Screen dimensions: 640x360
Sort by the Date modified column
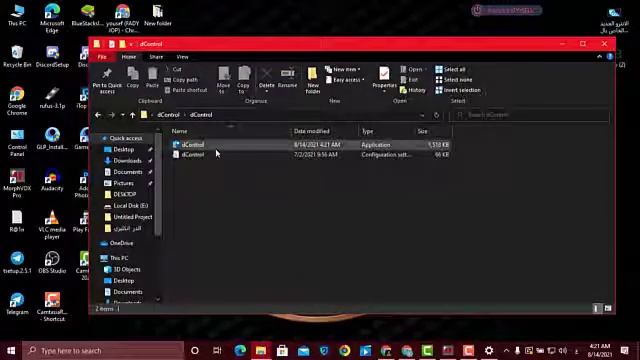(x=311, y=131)
